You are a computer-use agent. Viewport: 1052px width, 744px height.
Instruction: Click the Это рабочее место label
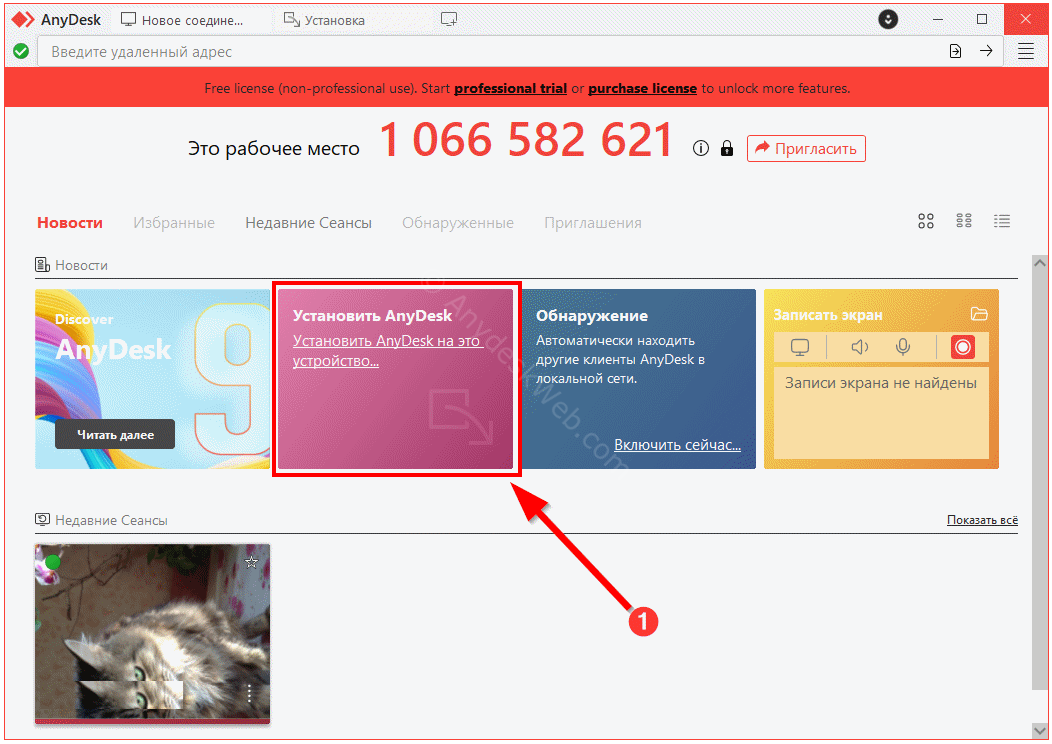[x=274, y=148]
